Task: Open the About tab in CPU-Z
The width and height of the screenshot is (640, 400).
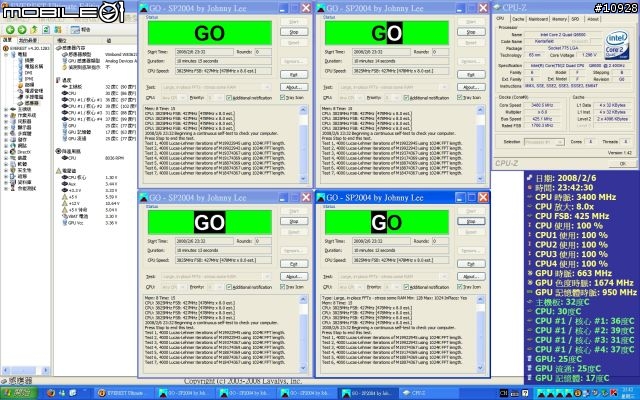Action: tap(593, 19)
